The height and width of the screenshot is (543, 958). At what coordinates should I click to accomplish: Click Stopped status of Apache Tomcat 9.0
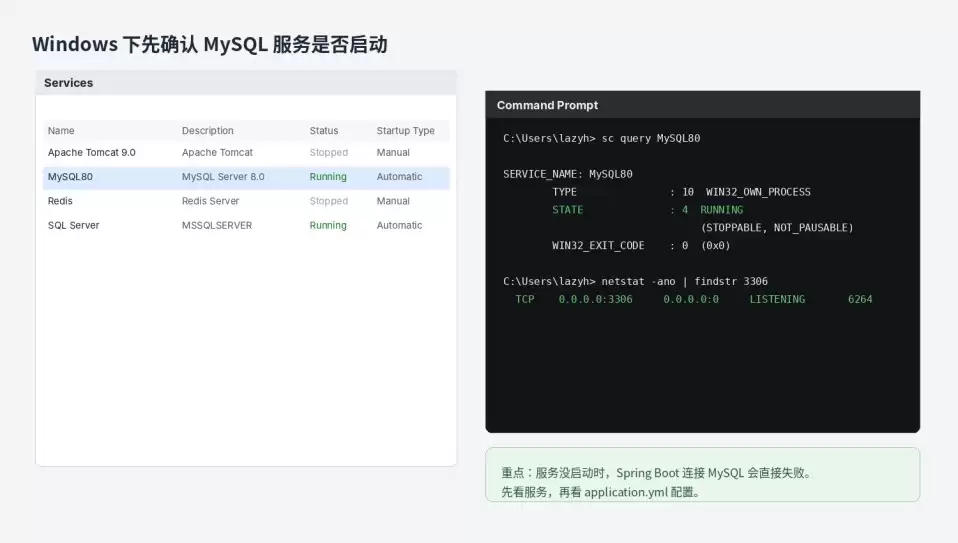pyautogui.click(x=329, y=153)
